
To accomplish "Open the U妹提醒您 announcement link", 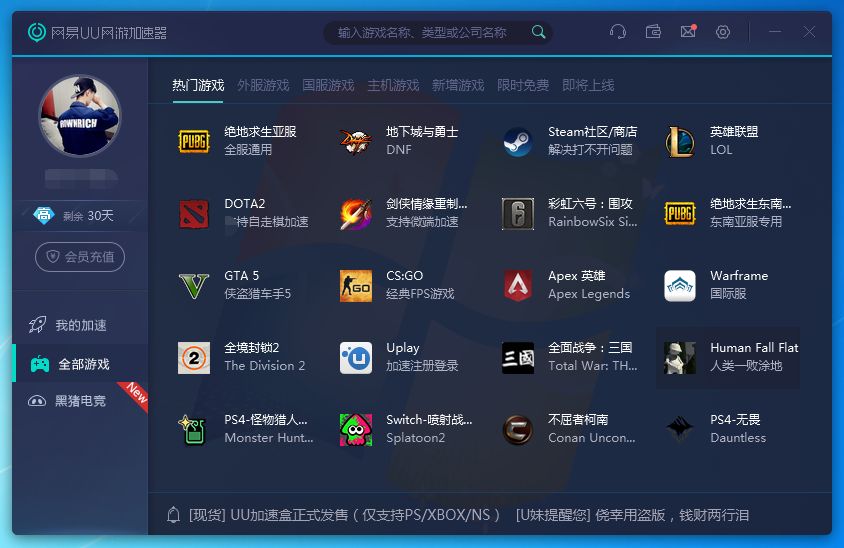I will (x=632, y=515).
